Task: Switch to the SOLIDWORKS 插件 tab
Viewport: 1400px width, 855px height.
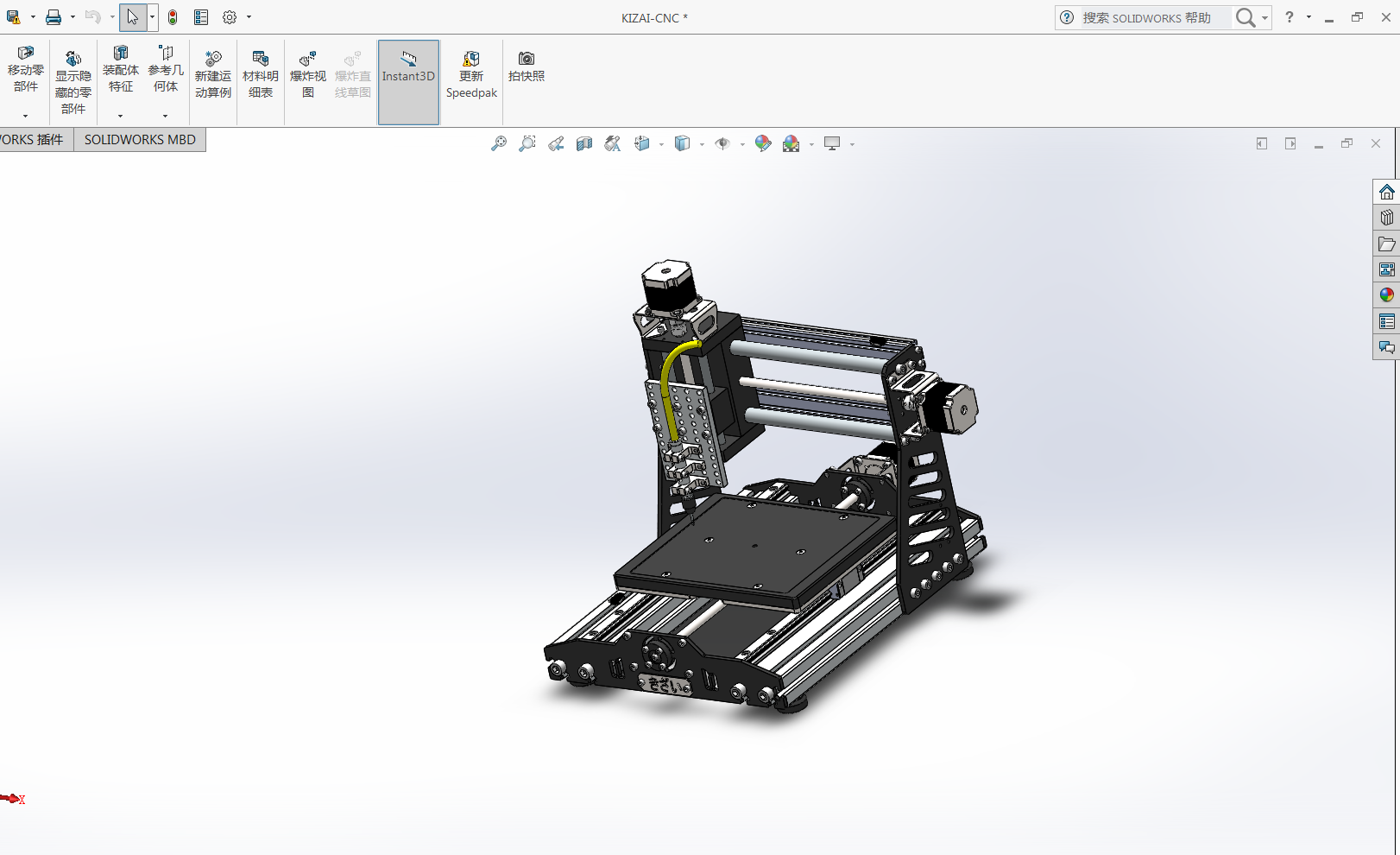Action: coord(33,140)
